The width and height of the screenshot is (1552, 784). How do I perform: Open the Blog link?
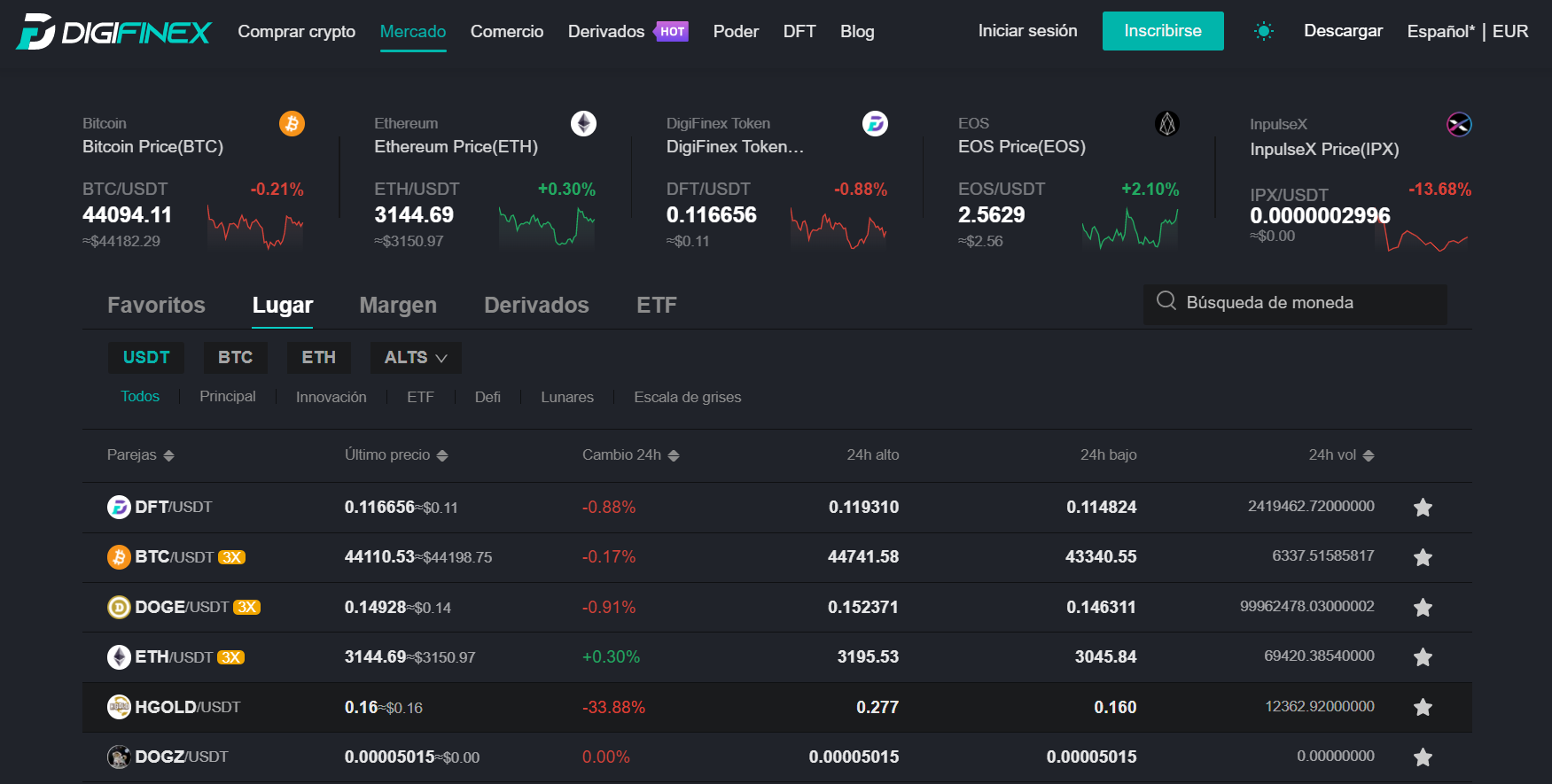[857, 31]
